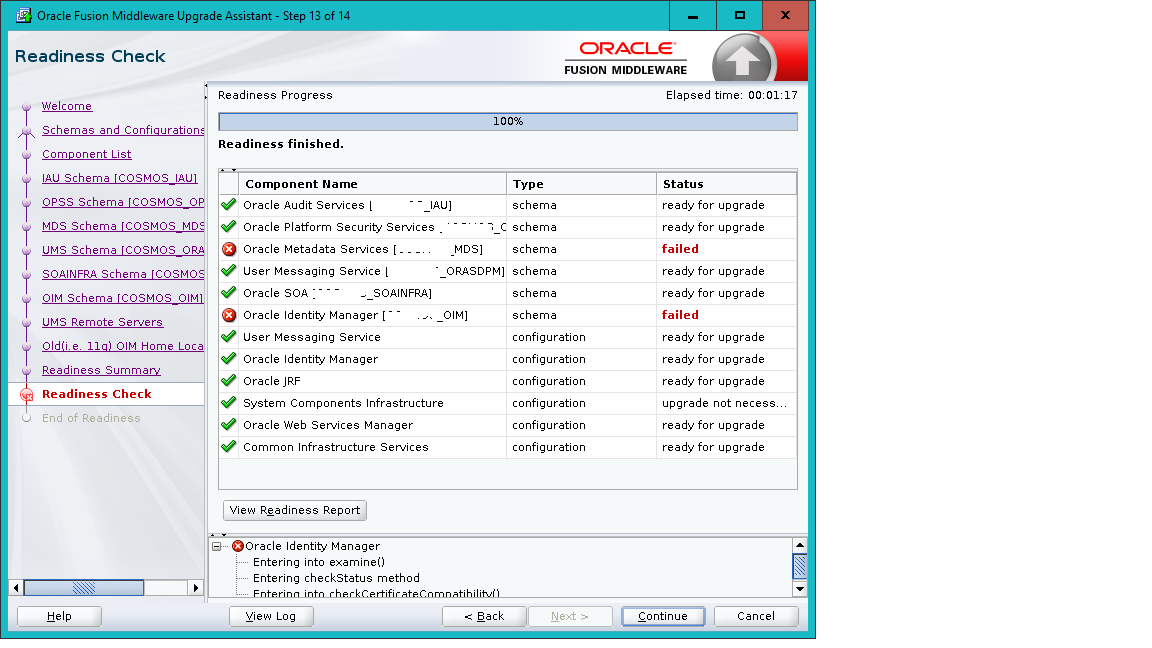This screenshot has width=1152, height=648.
Task: Click the step bullet beside Welcome
Action: [26, 107]
